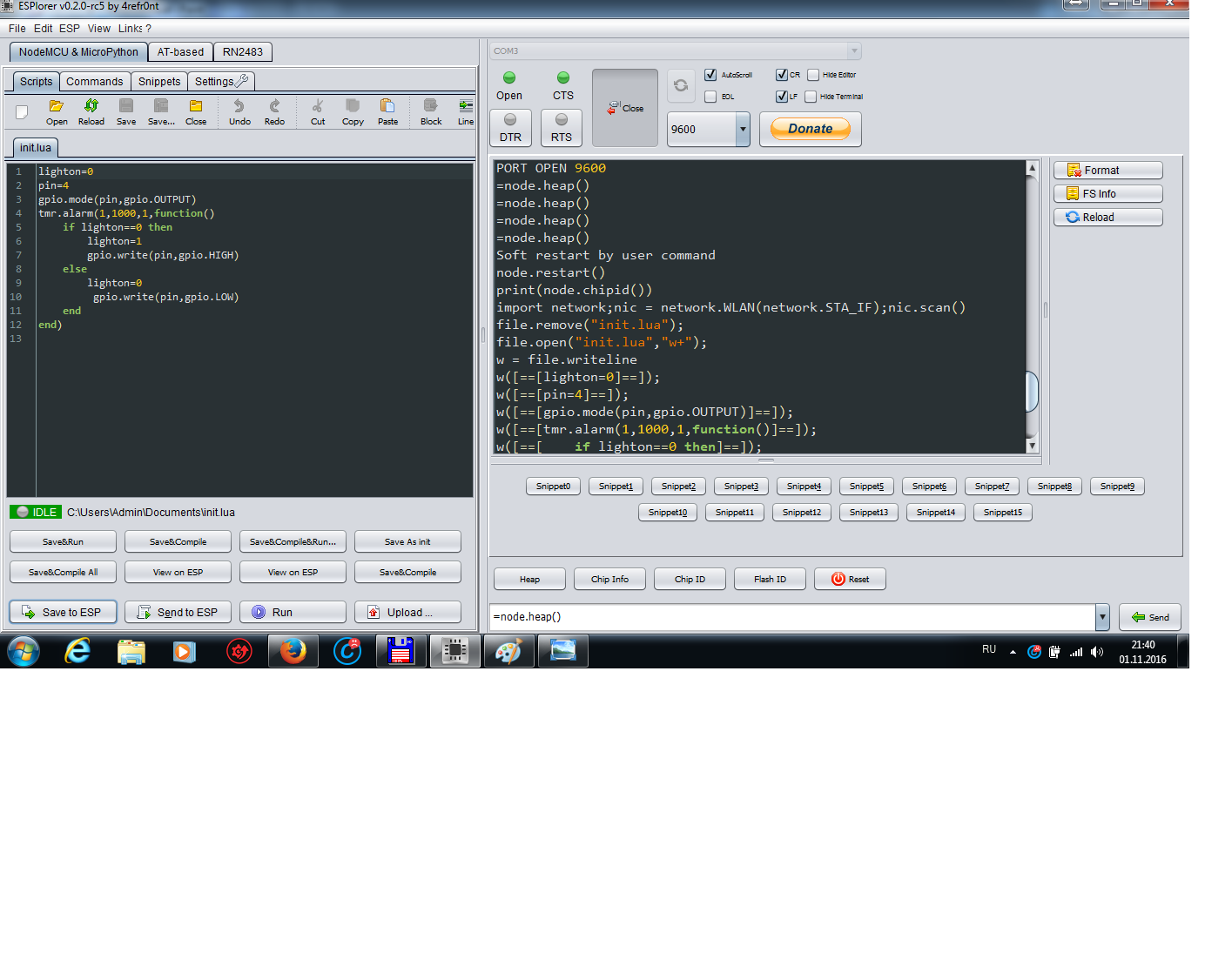Click the Save As toolbar icon
The width and height of the screenshot is (1205, 980).
161,111
